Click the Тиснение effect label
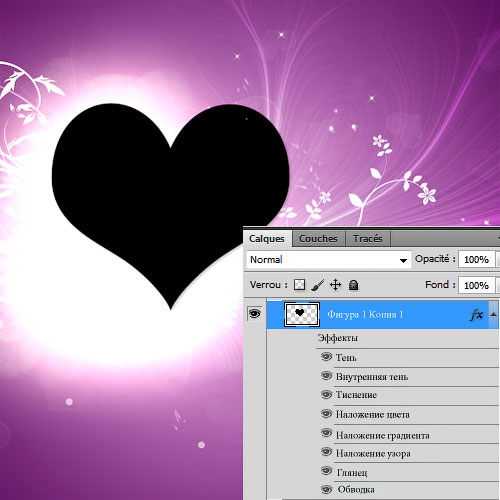The width and height of the screenshot is (500, 500). pyautogui.click(x=356, y=395)
